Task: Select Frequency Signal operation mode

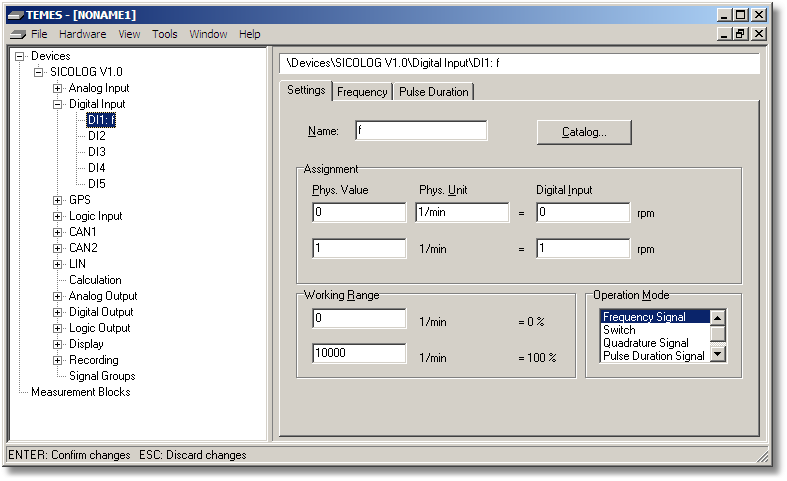Action: (x=655, y=317)
